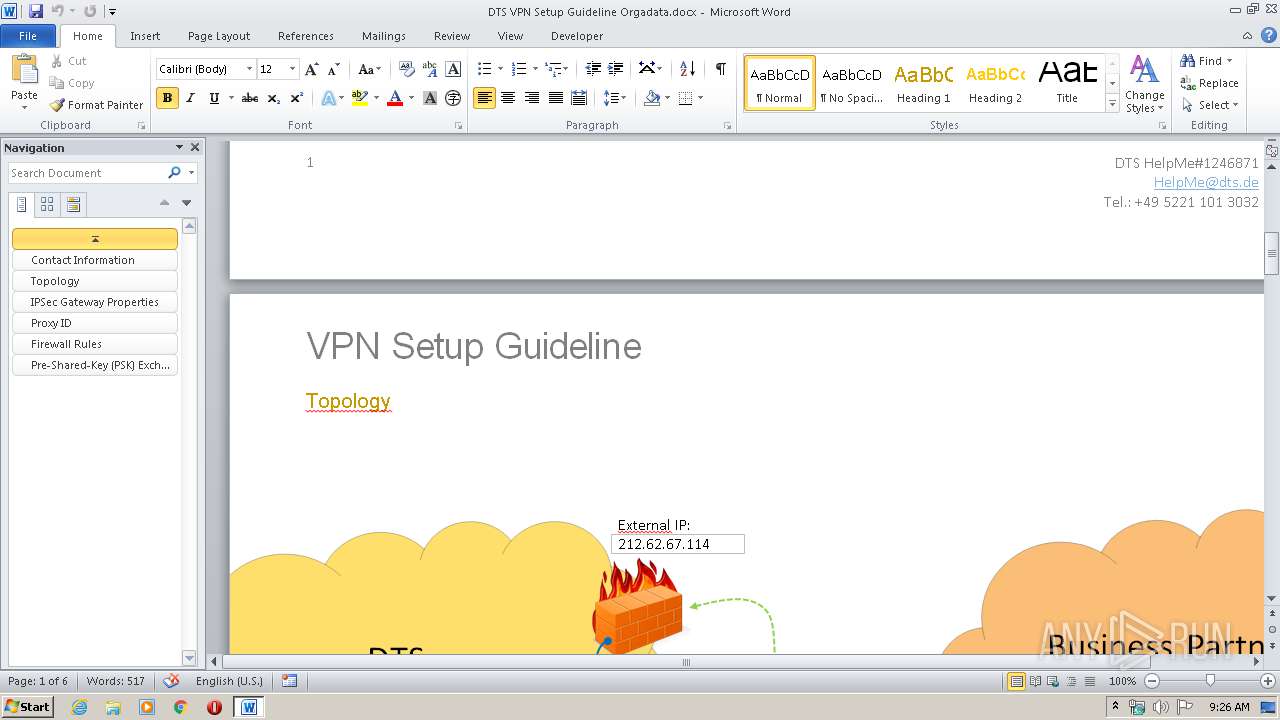Apply paragraph shading
Screen dimensions: 1280x720
pyautogui.click(x=652, y=98)
